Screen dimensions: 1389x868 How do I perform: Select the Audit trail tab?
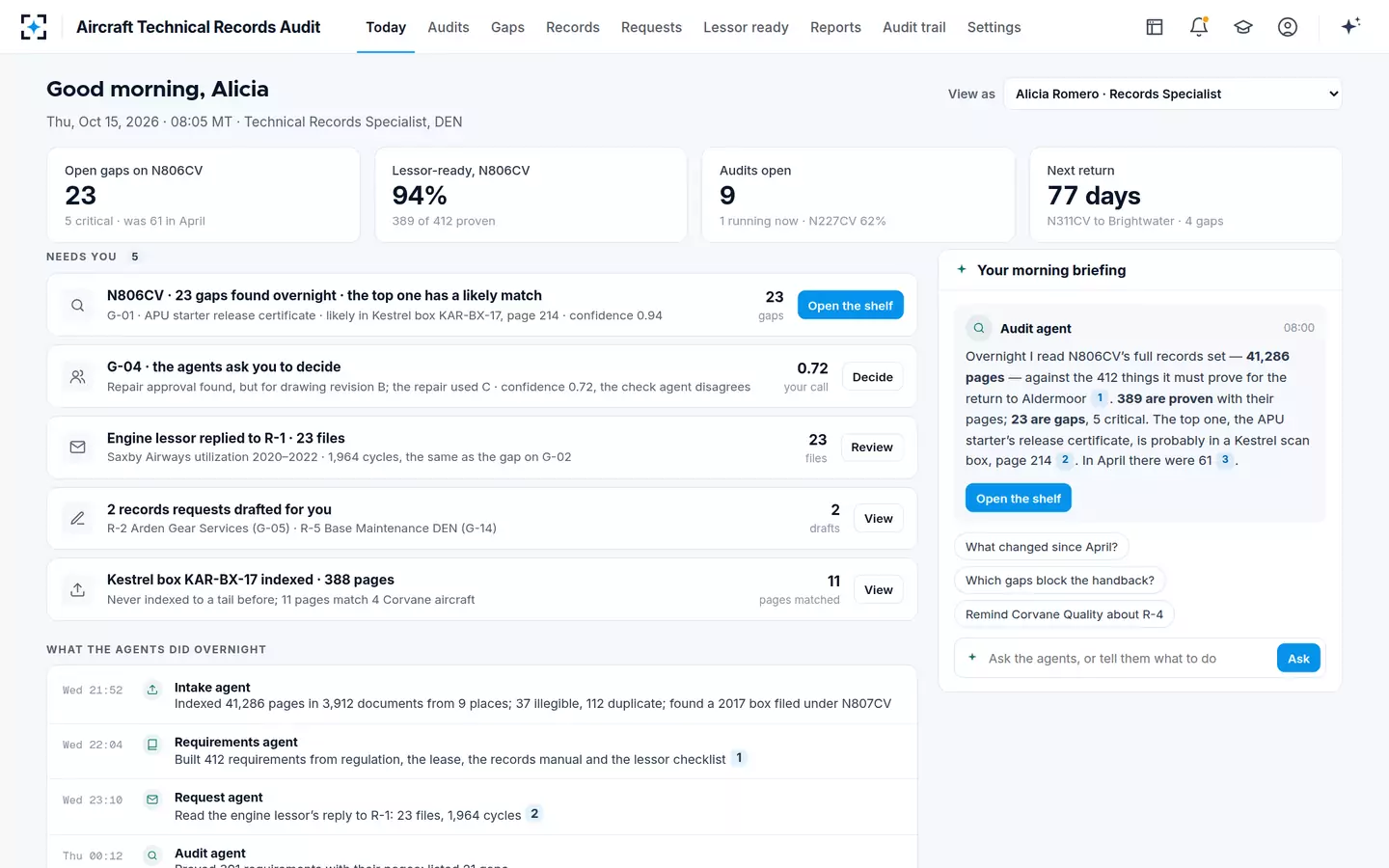click(914, 27)
